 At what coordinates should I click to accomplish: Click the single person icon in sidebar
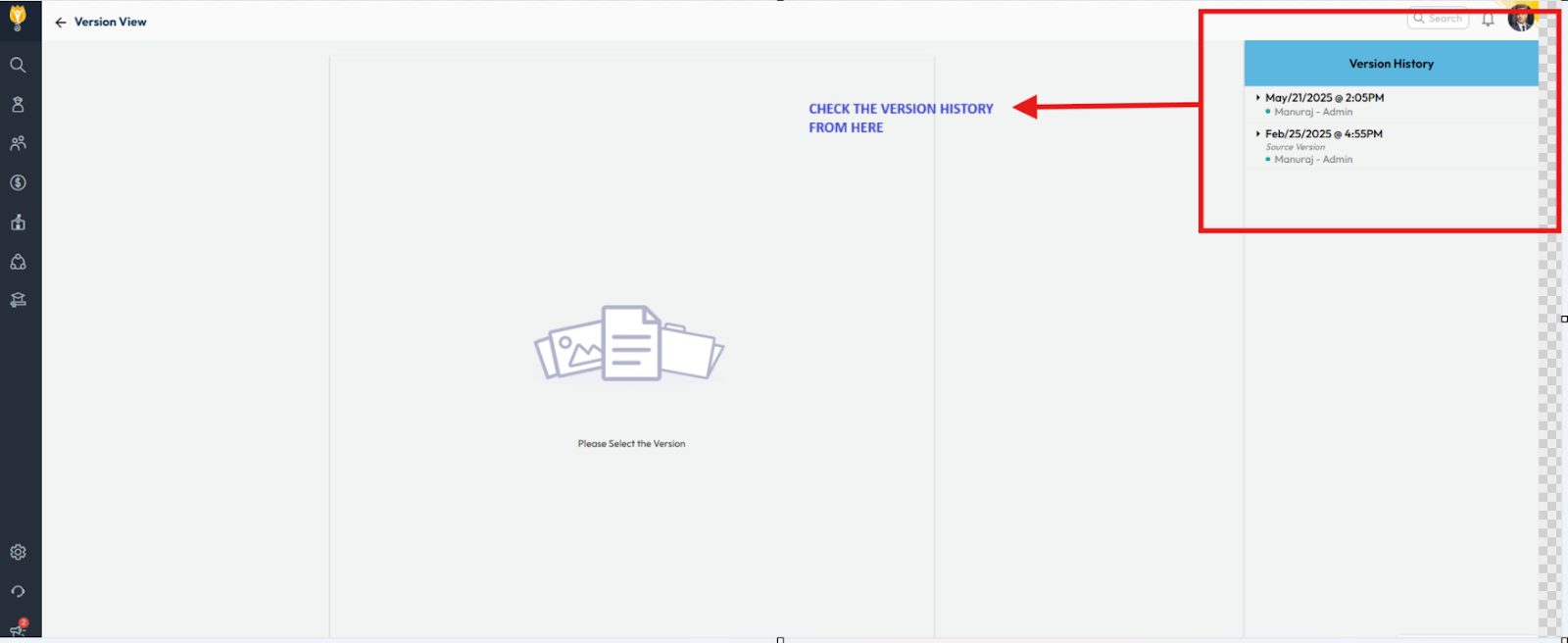click(18, 104)
